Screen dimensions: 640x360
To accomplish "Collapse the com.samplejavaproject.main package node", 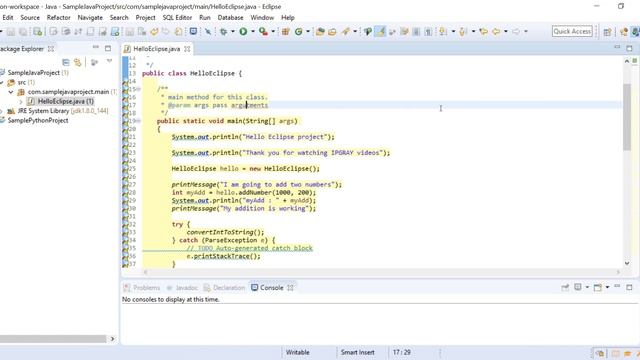I will tap(11, 92).
